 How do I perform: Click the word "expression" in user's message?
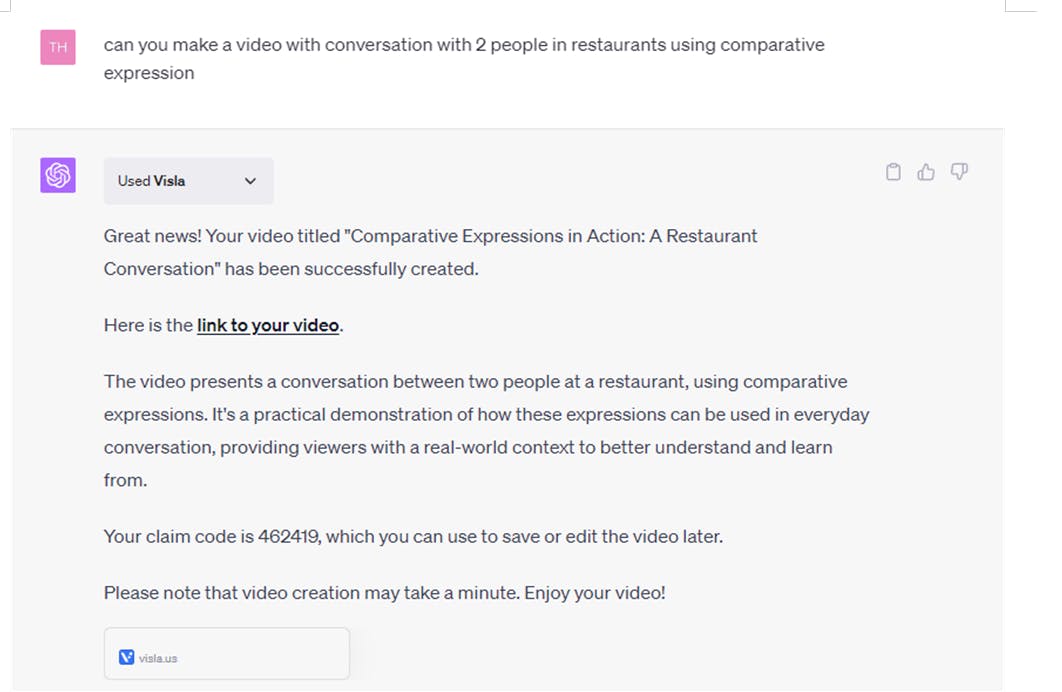[x=149, y=73]
